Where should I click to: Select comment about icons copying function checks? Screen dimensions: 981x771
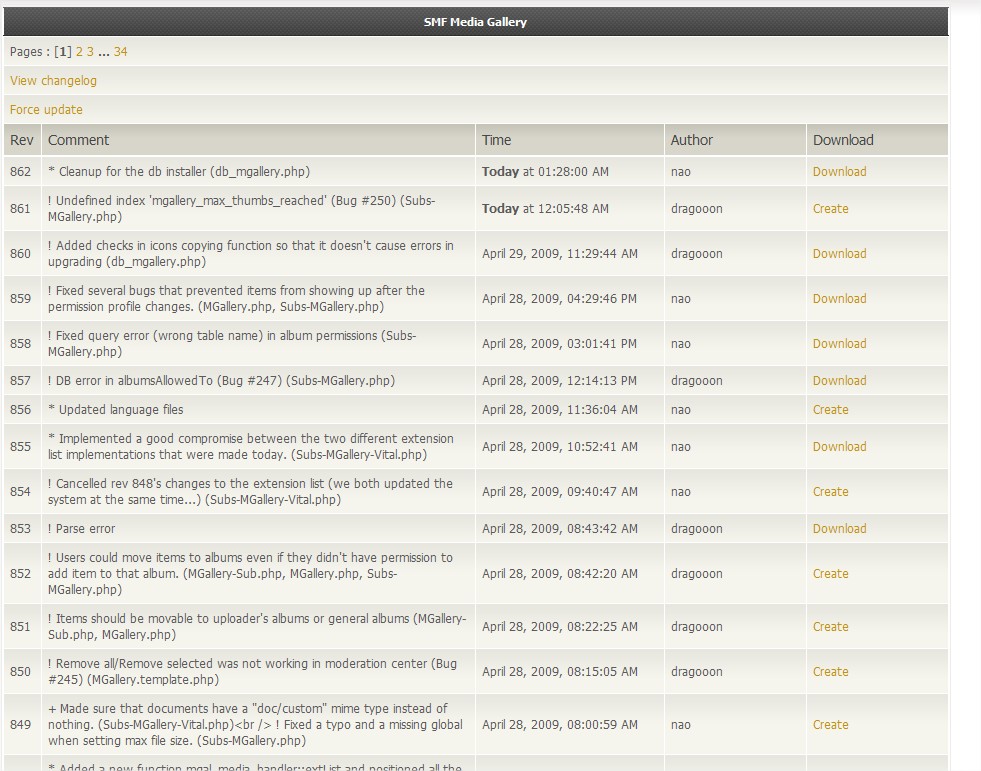(251, 253)
